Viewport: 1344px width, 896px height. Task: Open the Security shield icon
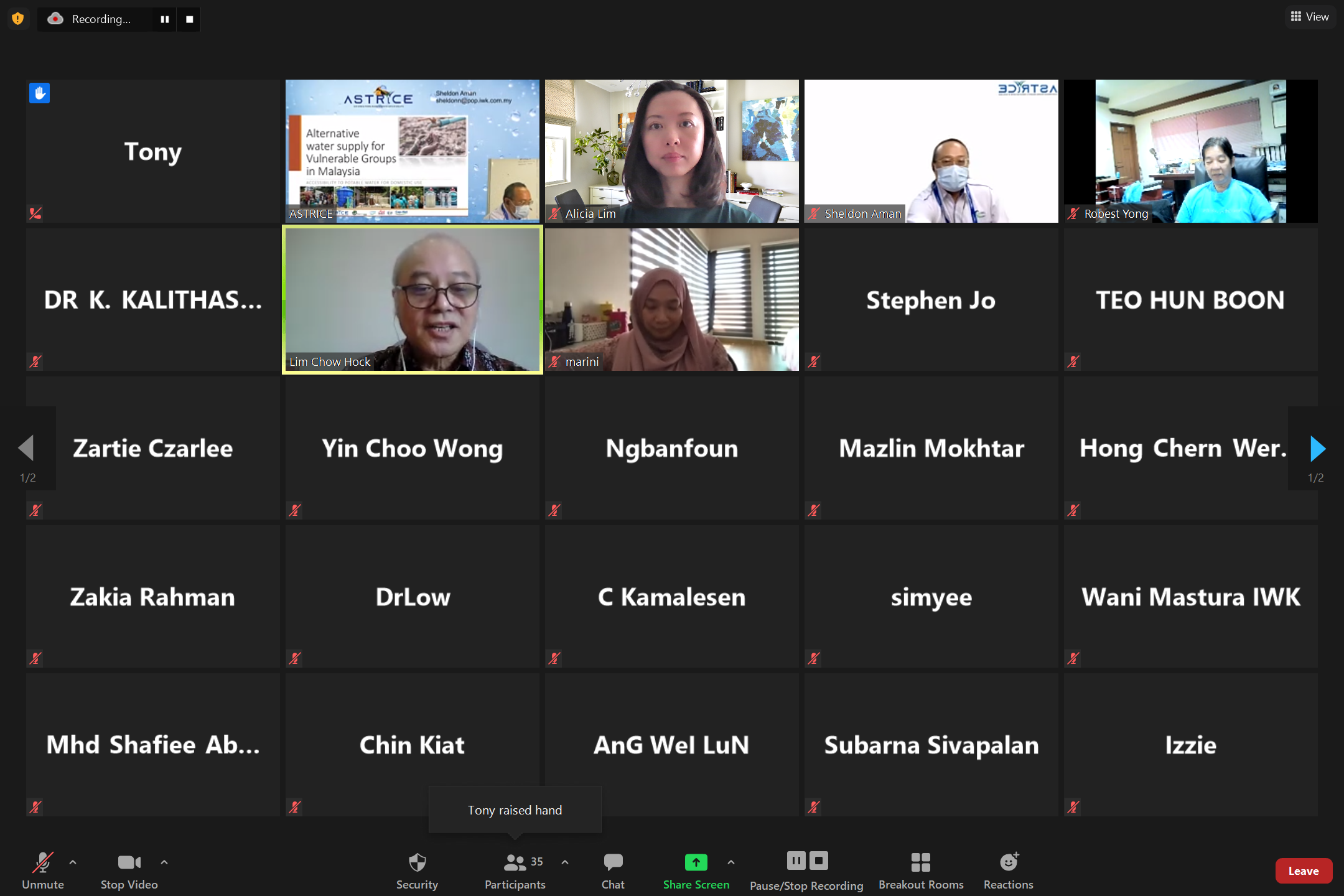click(417, 862)
